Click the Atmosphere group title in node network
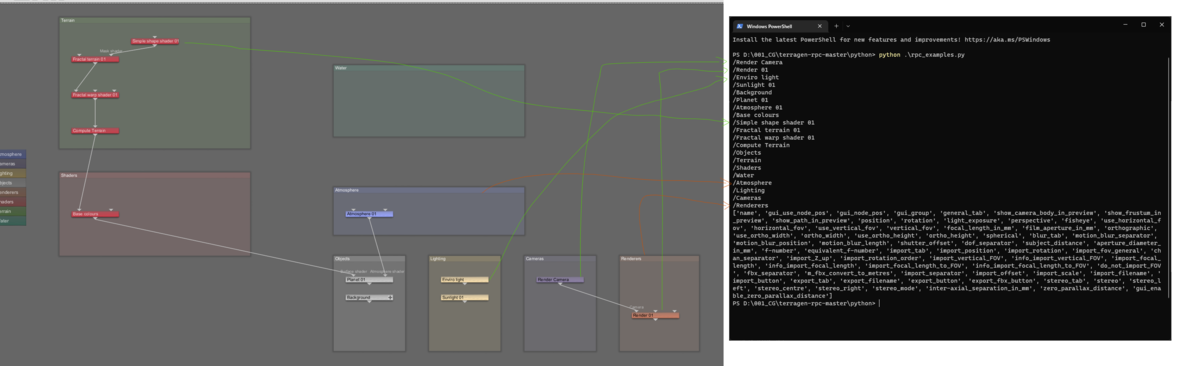 [346, 190]
